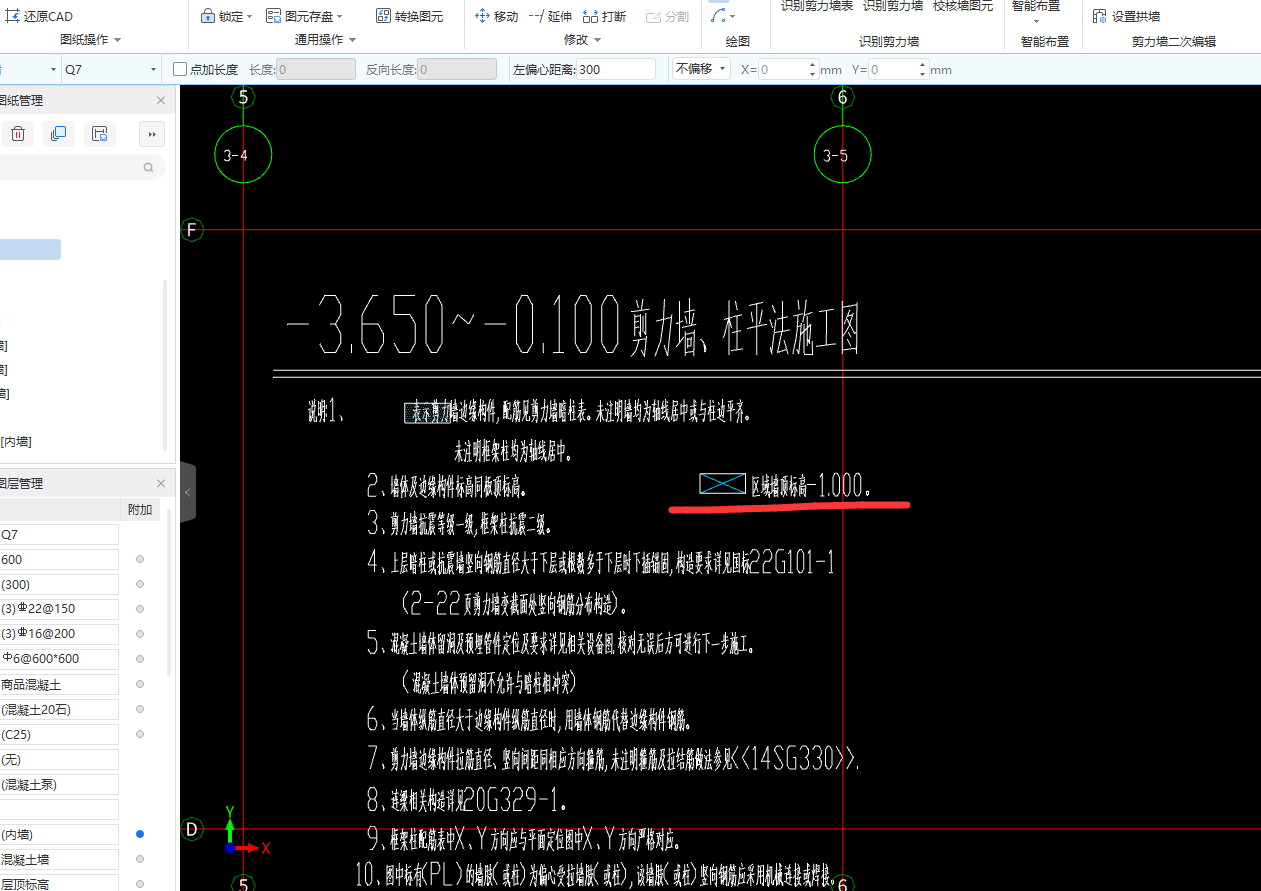
Task: Click the search magnifier in drawing panel
Action: [x=148, y=168]
